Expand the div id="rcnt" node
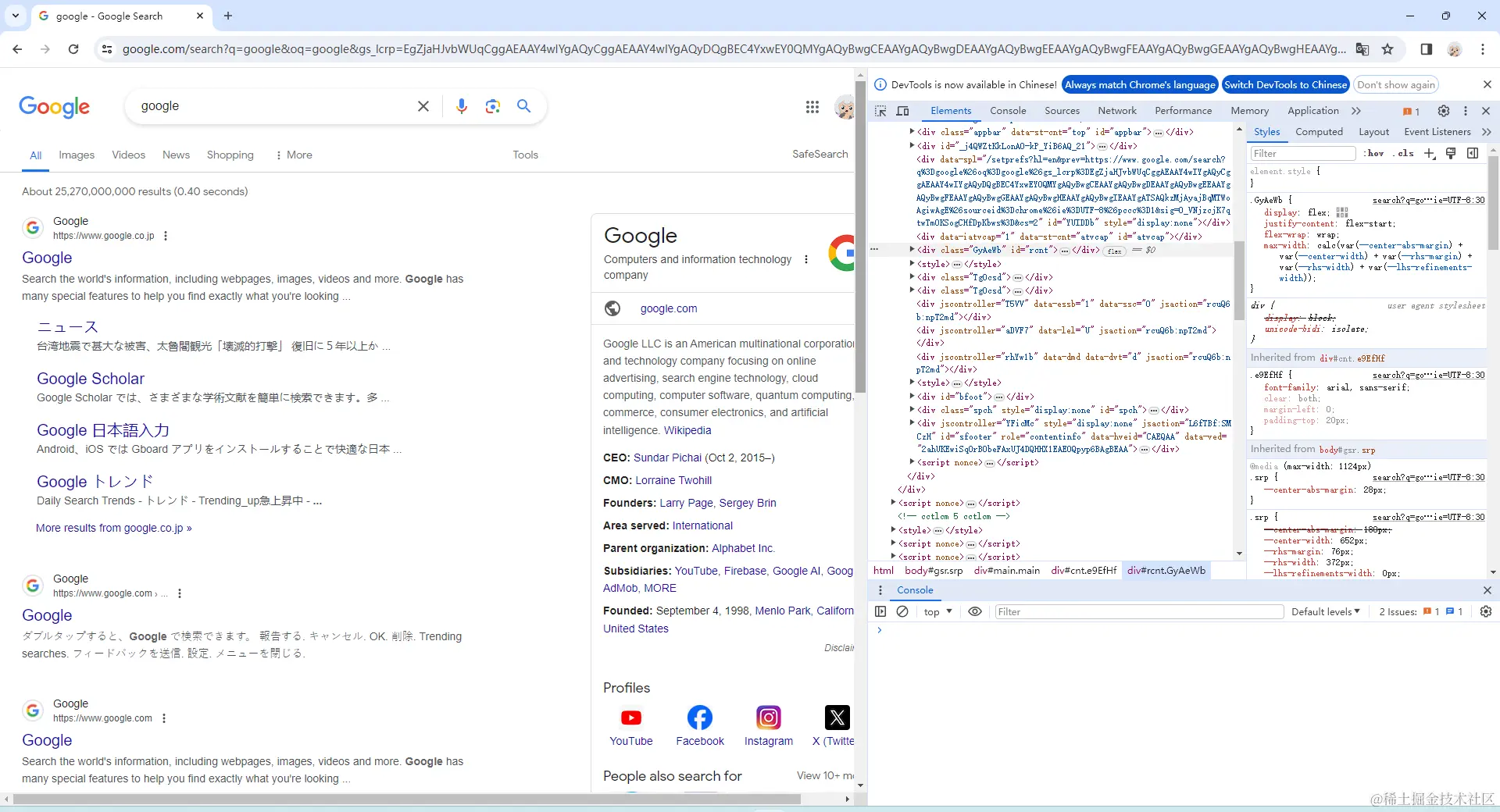Screen dimensions: 1500x812 tap(912, 250)
